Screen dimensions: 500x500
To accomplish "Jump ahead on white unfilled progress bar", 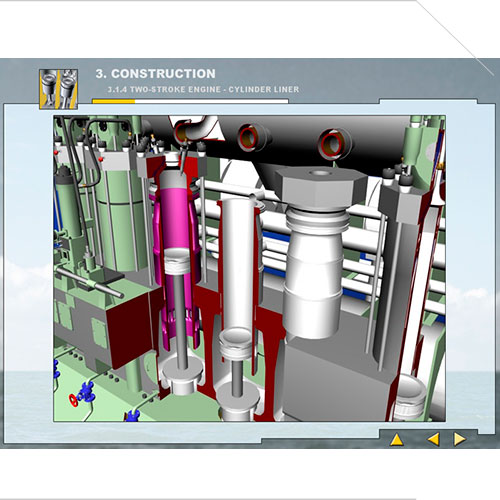I will tap(211, 101).
